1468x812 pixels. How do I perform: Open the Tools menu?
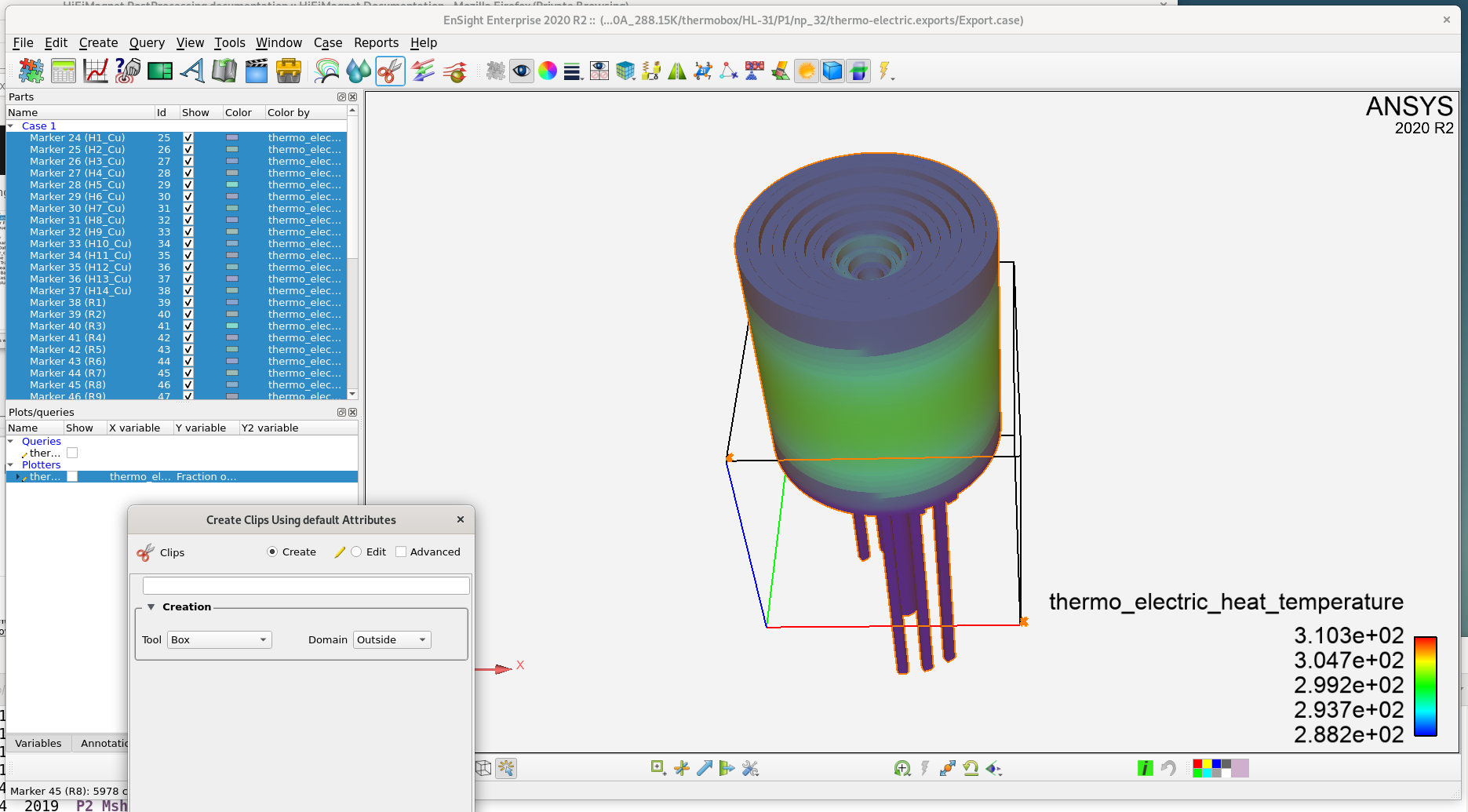pyautogui.click(x=229, y=42)
